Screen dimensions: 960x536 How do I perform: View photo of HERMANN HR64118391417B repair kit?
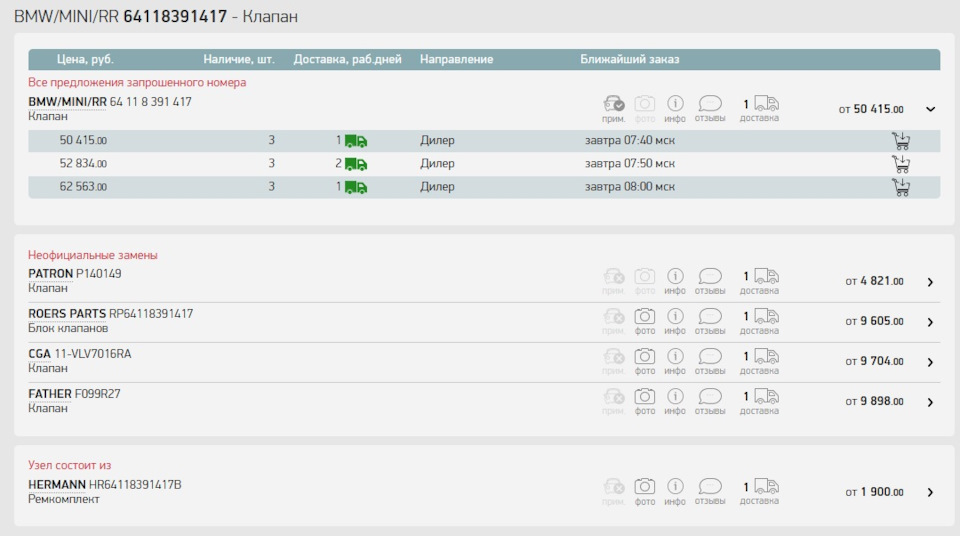coord(644,486)
